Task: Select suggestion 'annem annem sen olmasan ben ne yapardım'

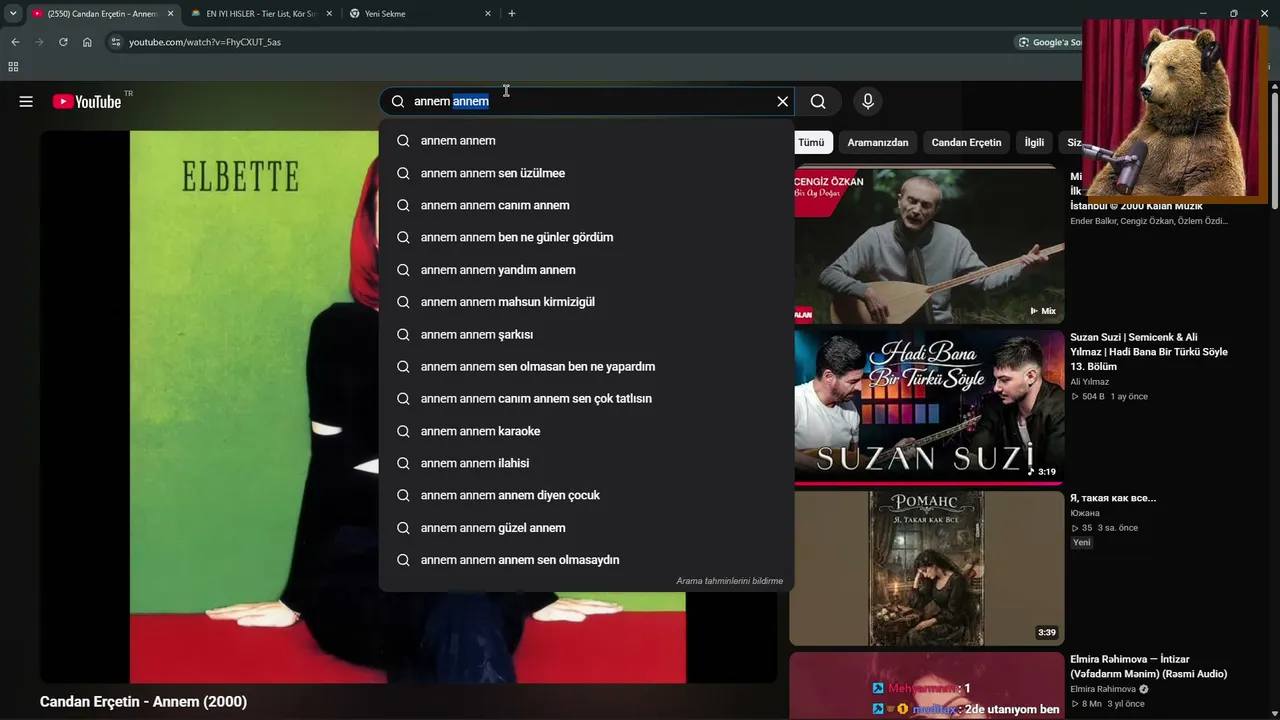Action: (586, 366)
